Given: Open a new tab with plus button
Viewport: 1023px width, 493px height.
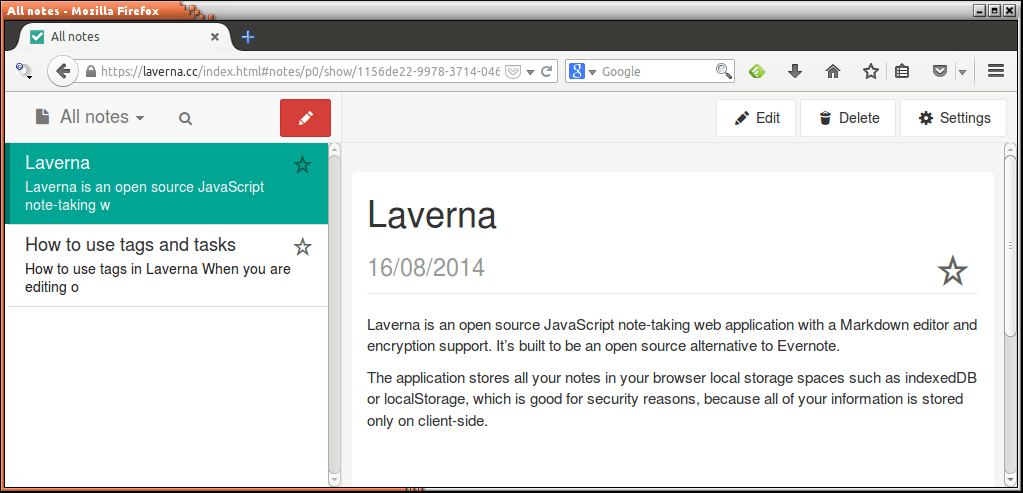Looking at the screenshot, I should coord(248,37).
